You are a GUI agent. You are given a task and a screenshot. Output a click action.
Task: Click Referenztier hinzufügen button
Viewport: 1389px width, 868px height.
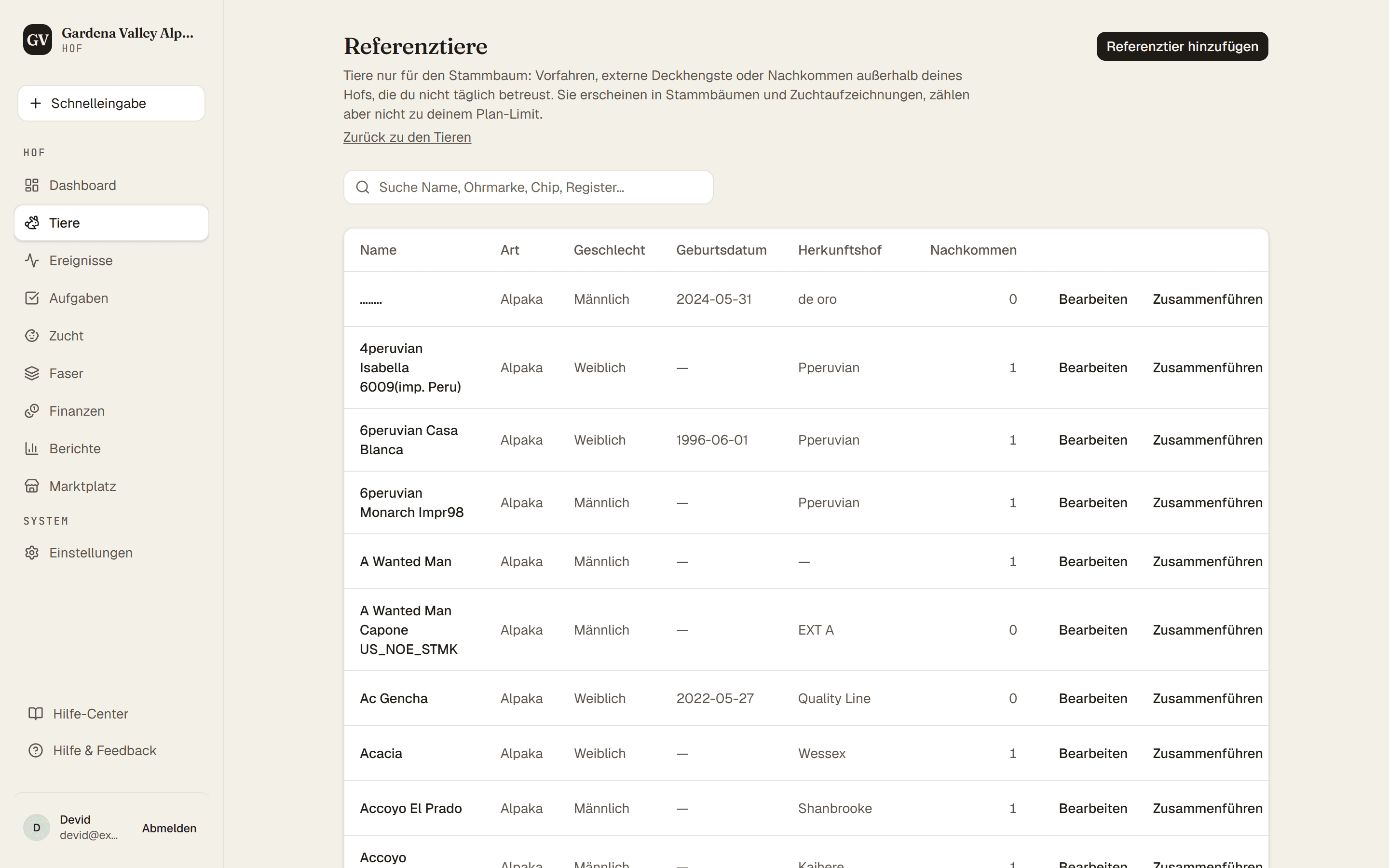pos(1183,46)
